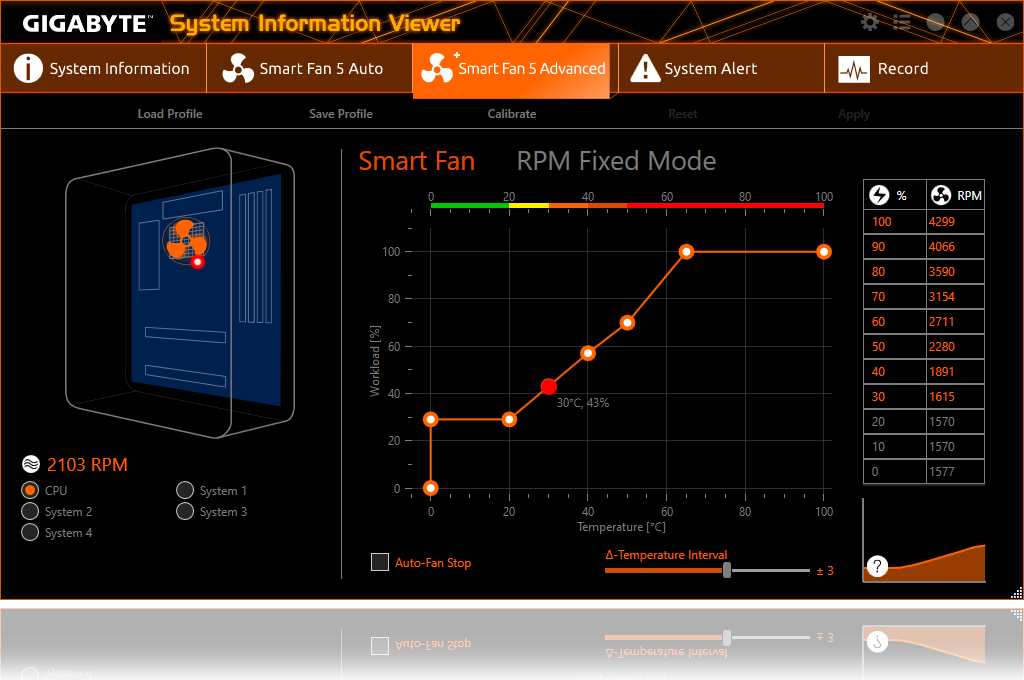Click the lightning bolt percent header icon
Viewport: 1024px width, 680px height.
[880, 196]
